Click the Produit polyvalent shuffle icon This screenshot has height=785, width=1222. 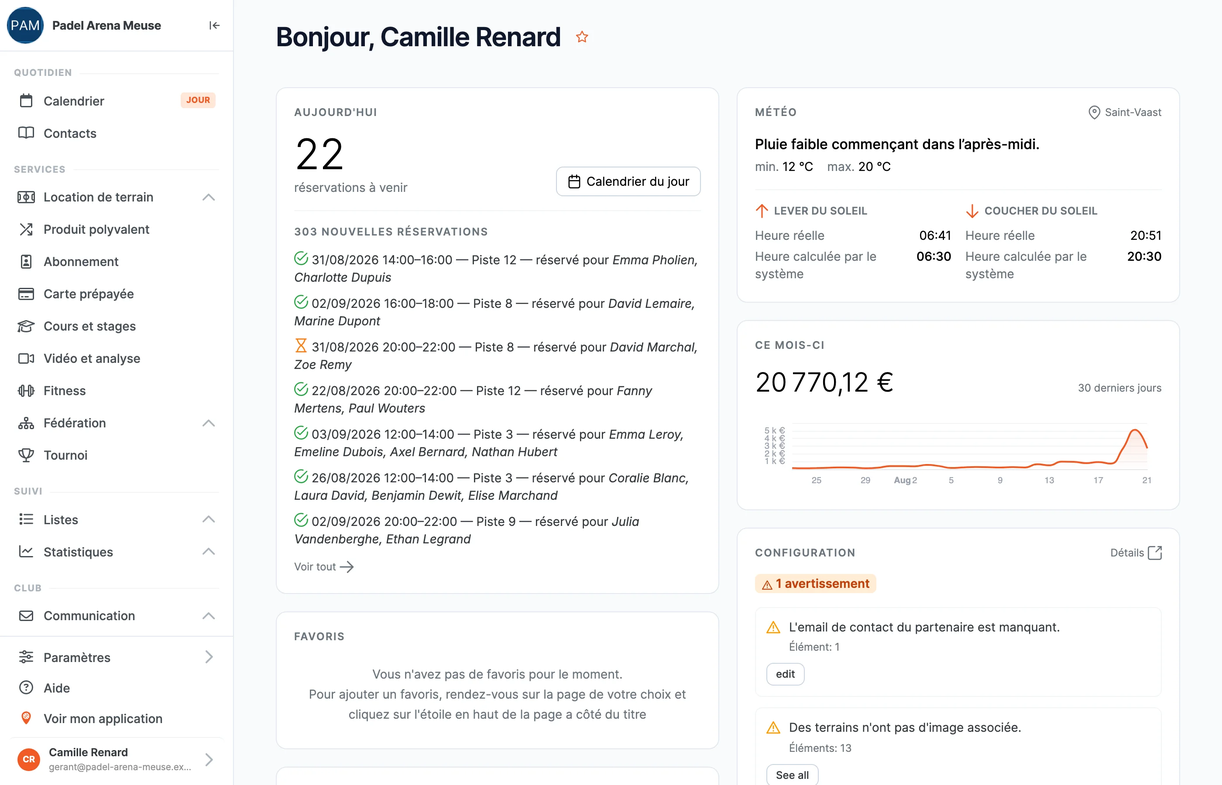(26, 229)
